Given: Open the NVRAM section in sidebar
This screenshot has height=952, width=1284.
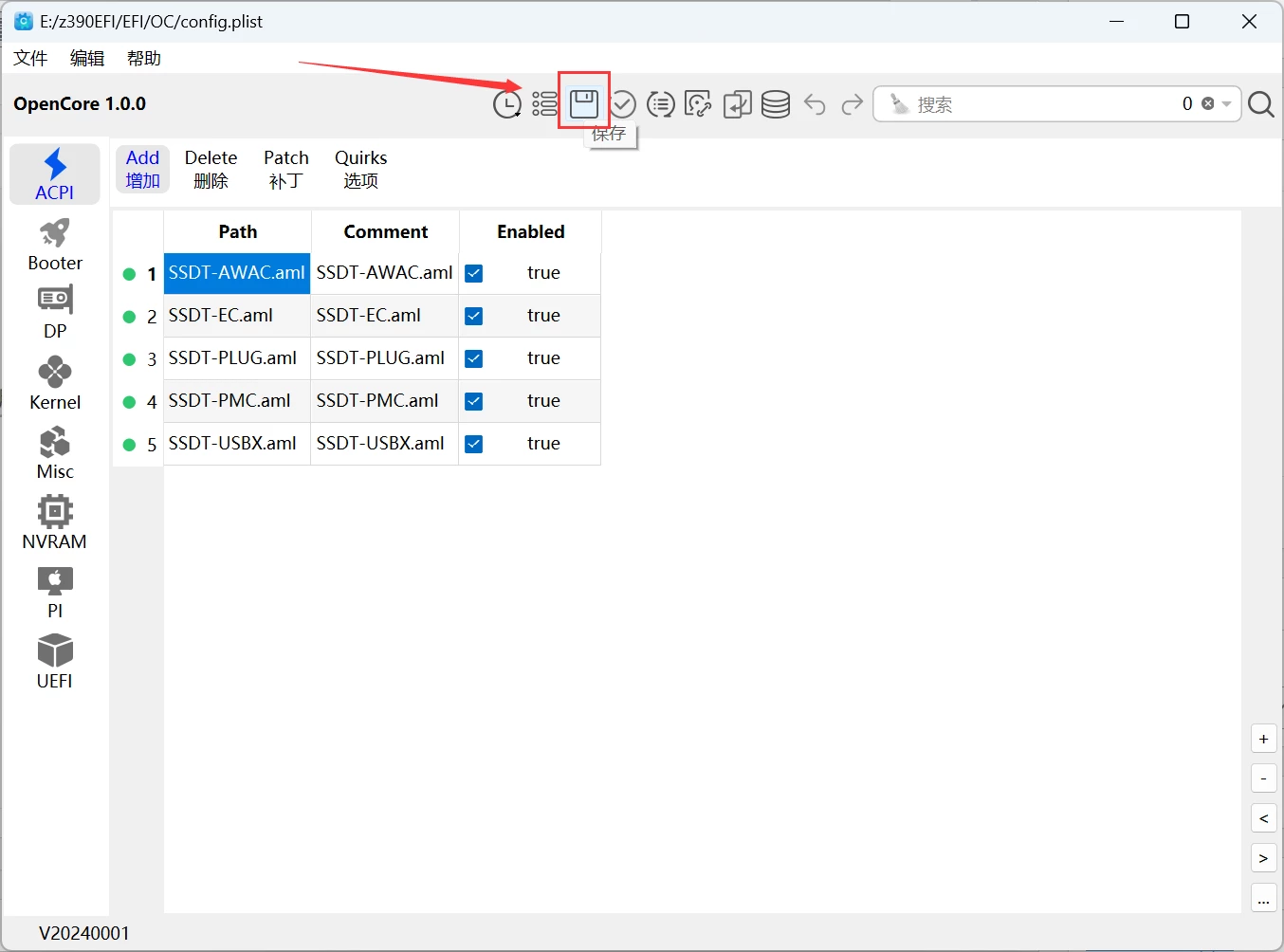Looking at the screenshot, I should click(x=55, y=522).
